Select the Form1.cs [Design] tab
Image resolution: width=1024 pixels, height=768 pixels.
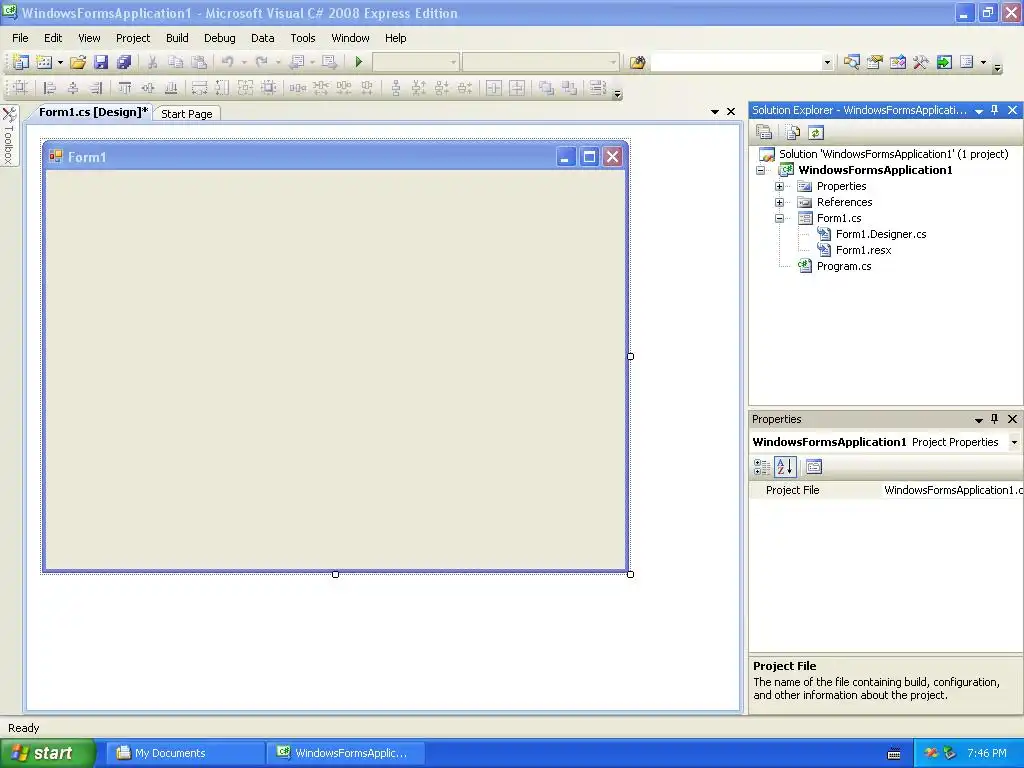coord(93,112)
